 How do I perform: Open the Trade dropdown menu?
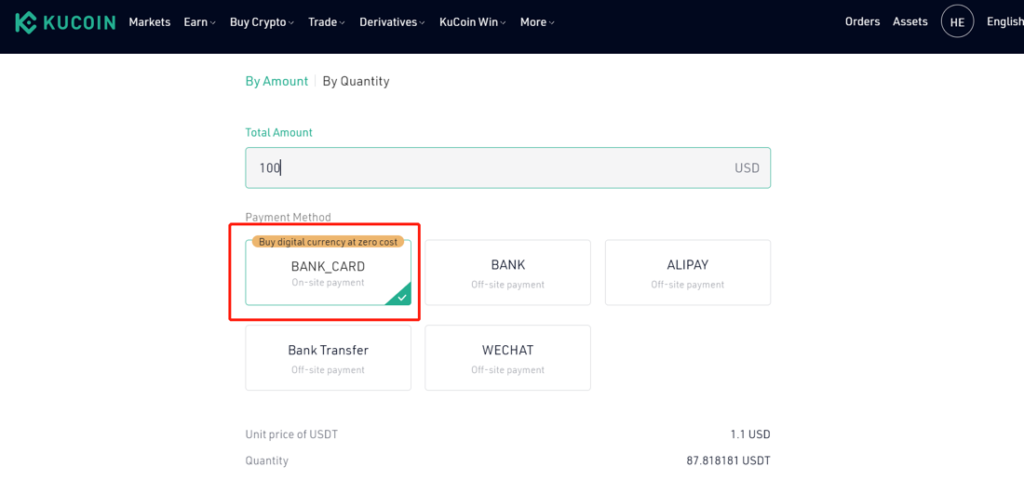point(327,22)
